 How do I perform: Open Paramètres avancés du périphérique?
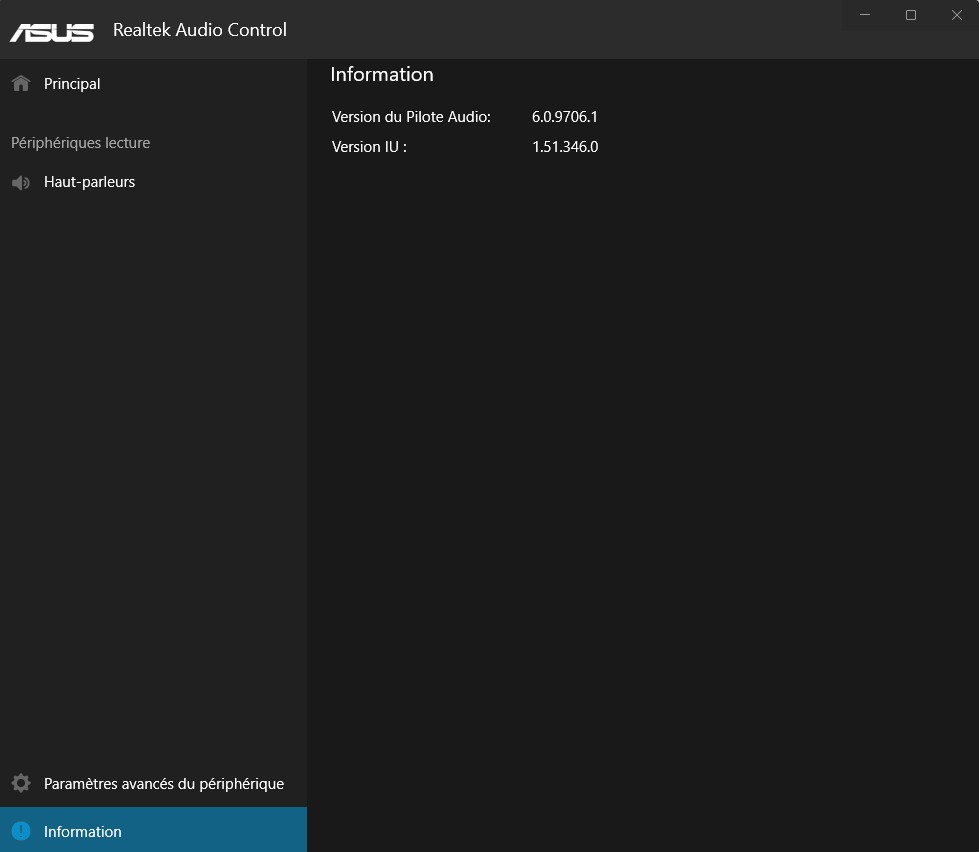[x=164, y=784]
